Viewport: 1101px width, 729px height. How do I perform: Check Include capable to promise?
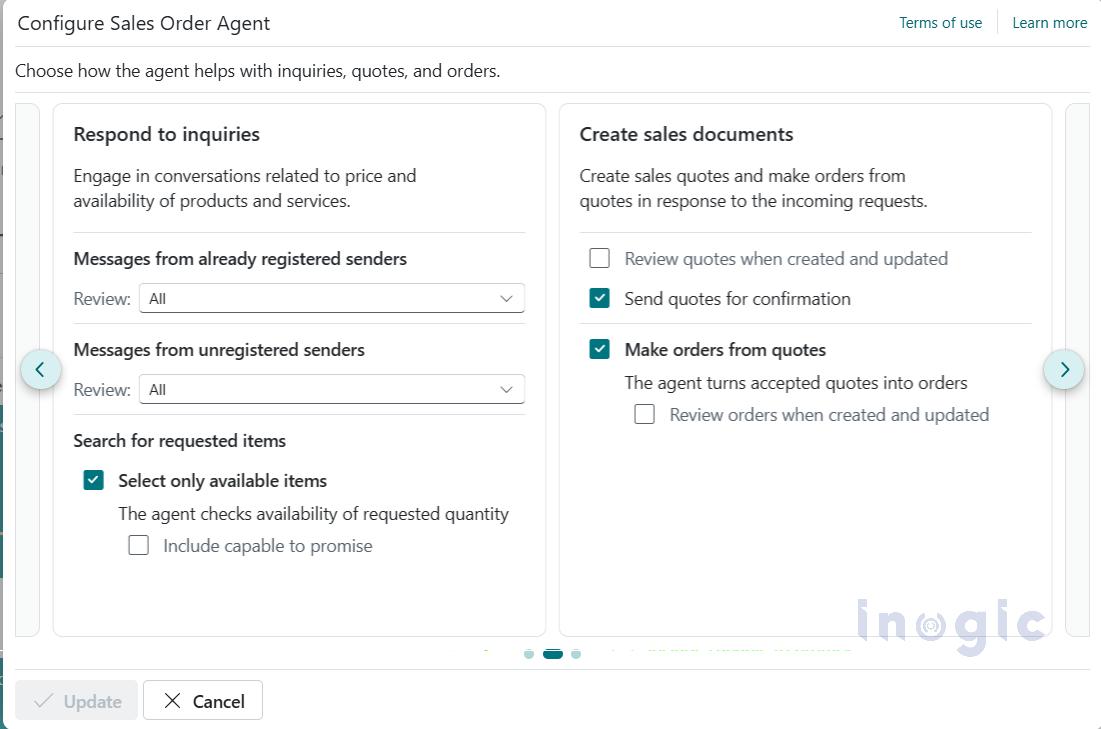click(x=139, y=545)
